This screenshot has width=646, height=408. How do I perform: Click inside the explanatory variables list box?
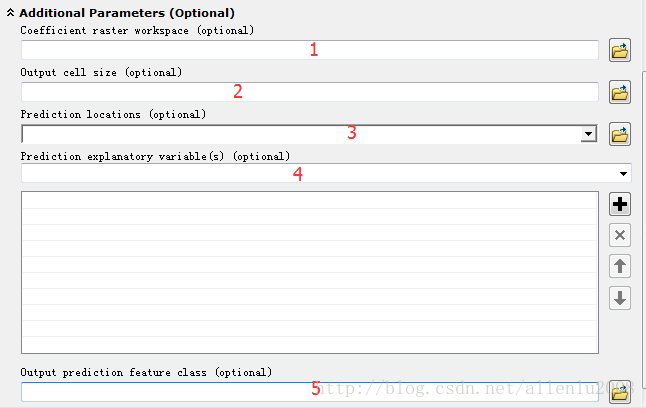(309, 272)
